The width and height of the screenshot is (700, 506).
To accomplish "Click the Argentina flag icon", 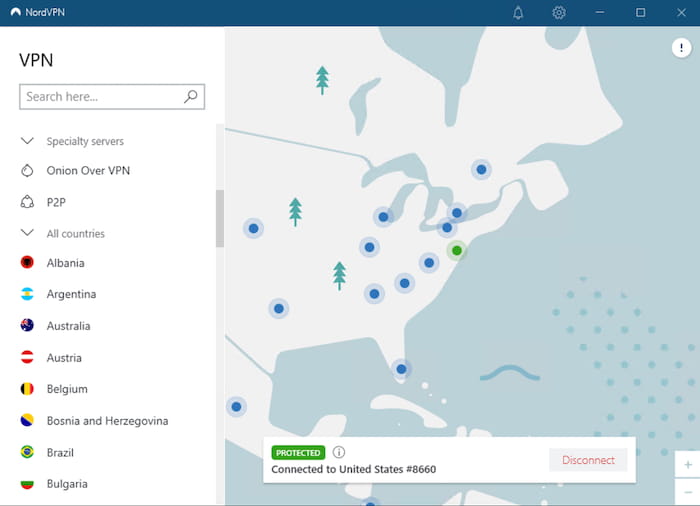I will (27, 294).
